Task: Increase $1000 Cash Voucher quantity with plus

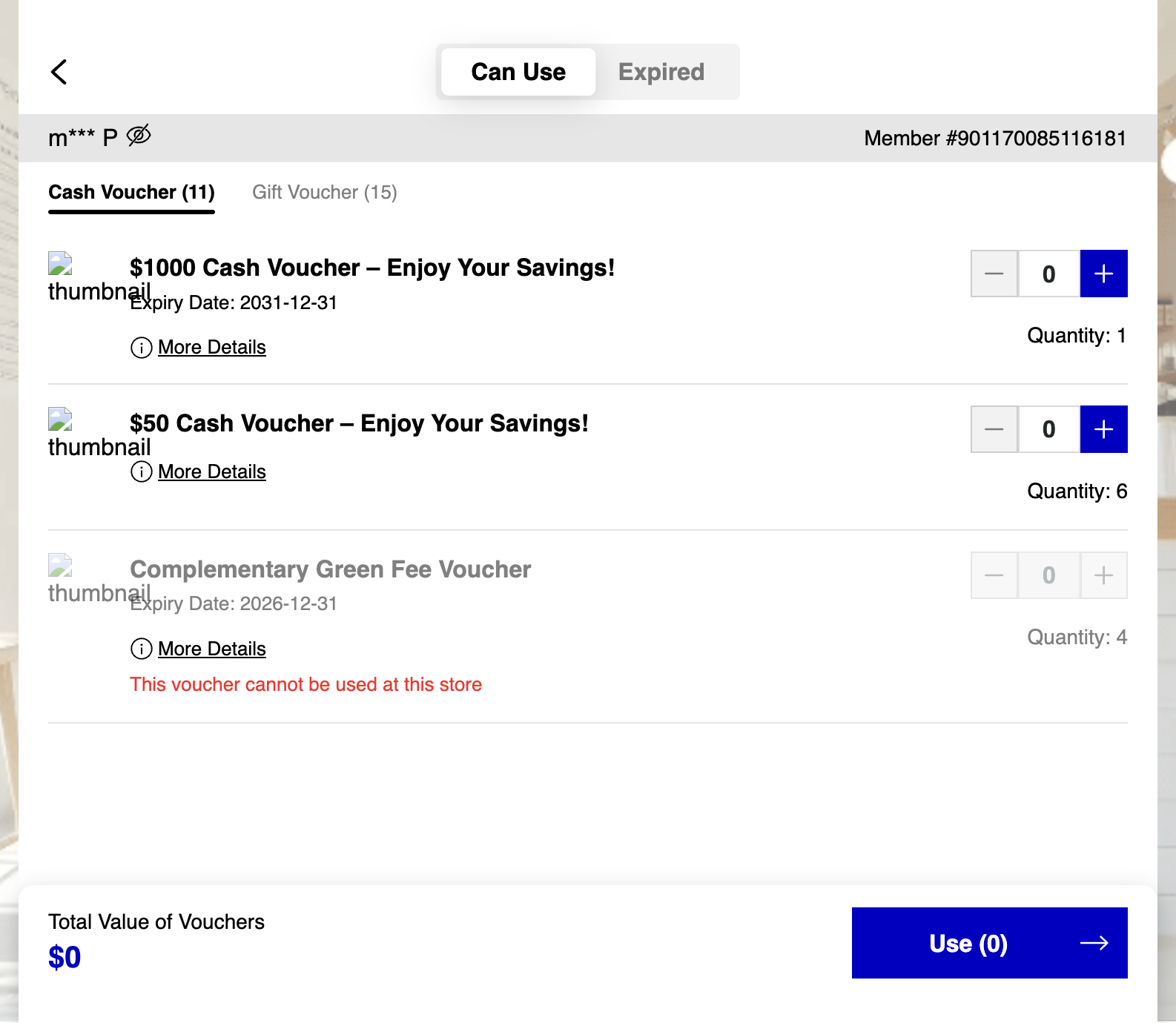Action: 1104,274
